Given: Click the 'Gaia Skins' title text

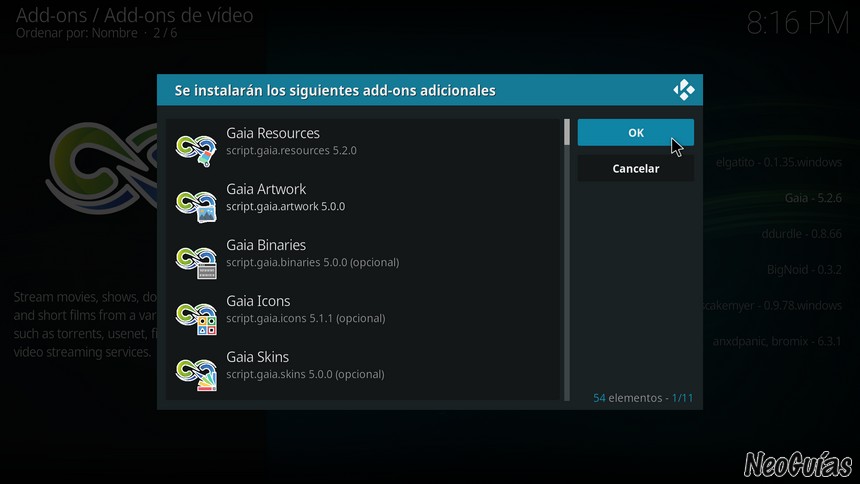Looking at the screenshot, I should (257, 357).
